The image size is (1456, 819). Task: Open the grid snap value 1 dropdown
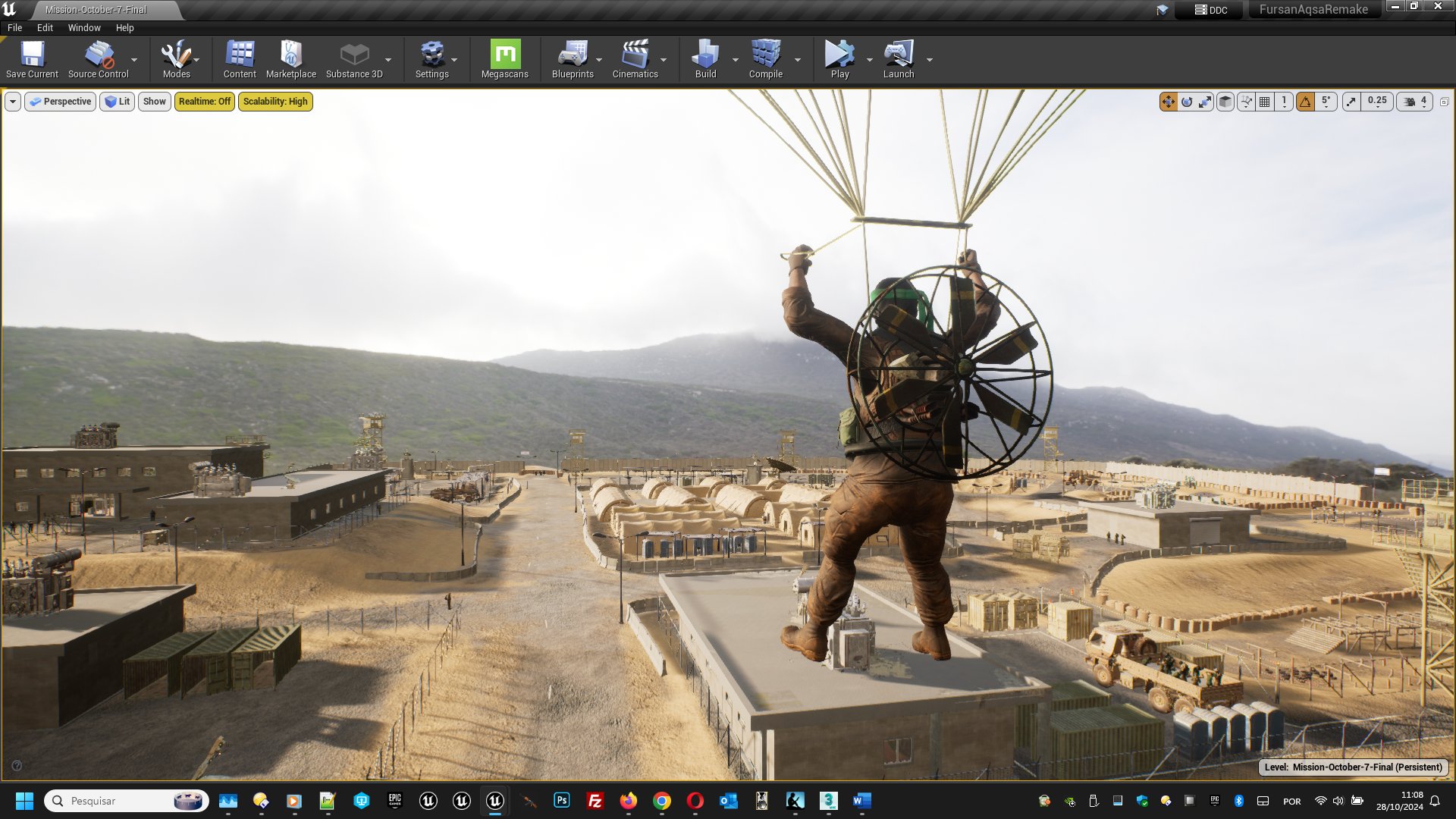tap(1284, 102)
